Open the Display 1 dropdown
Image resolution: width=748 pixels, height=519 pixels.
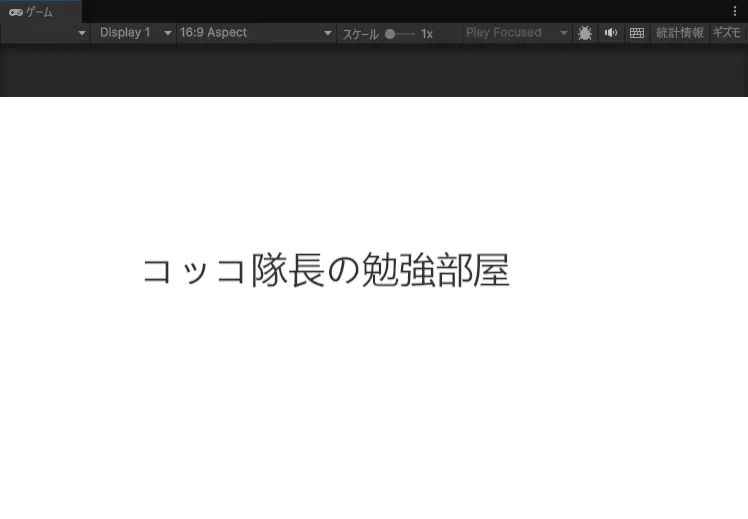[x=134, y=33]
